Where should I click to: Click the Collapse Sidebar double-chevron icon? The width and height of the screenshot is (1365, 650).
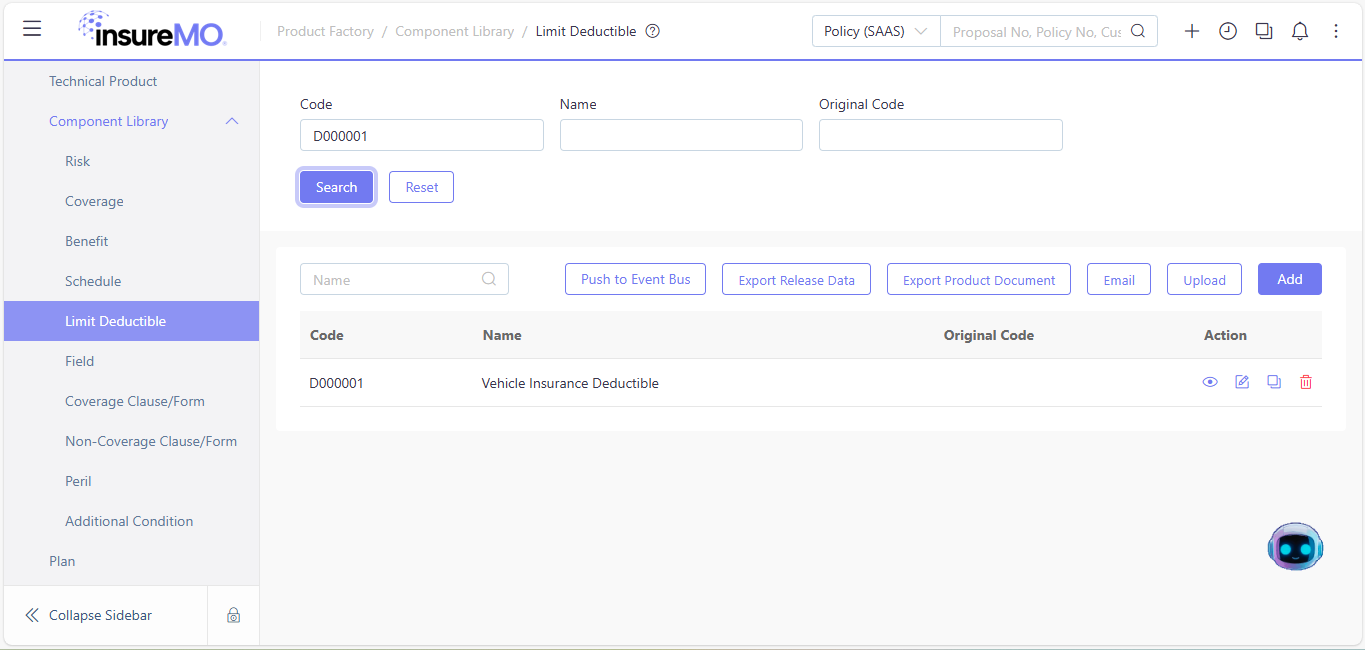coord(32,615)
